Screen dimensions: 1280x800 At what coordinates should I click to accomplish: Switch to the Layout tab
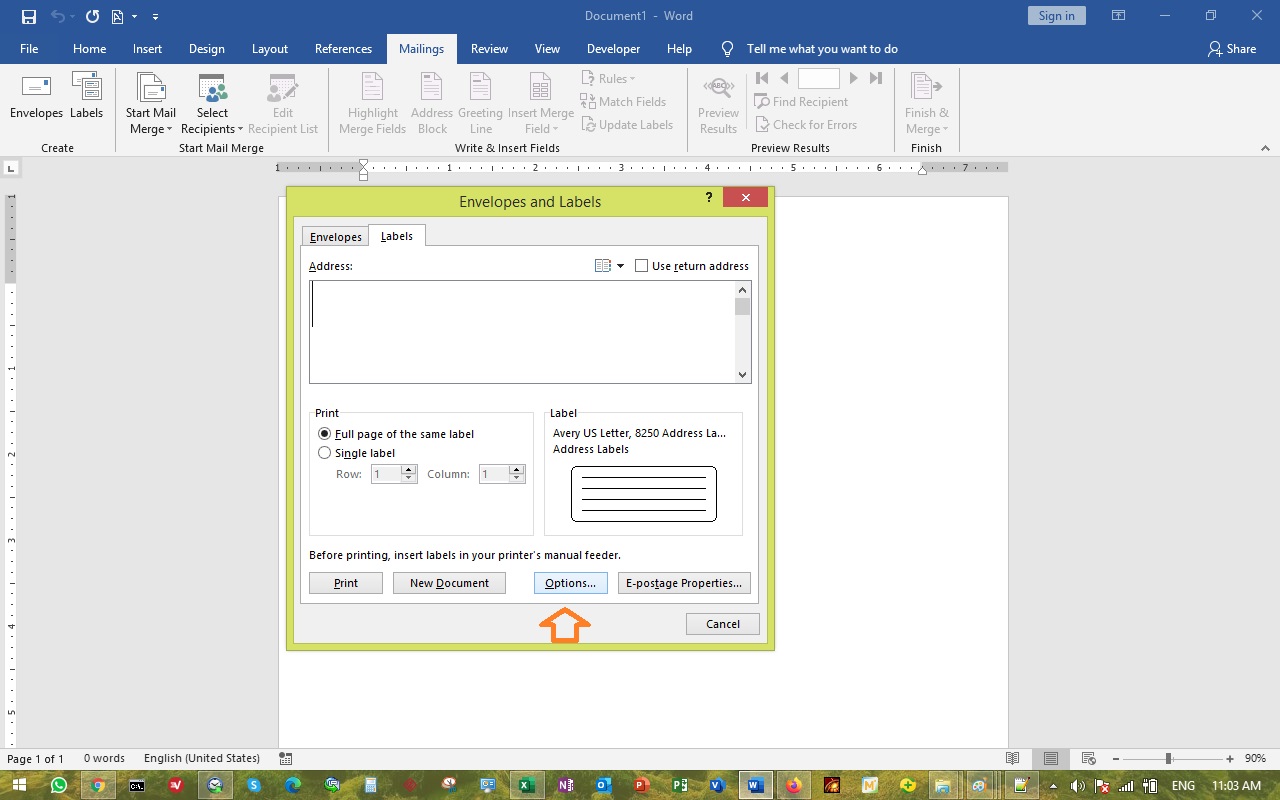click(x=270, y=48)
